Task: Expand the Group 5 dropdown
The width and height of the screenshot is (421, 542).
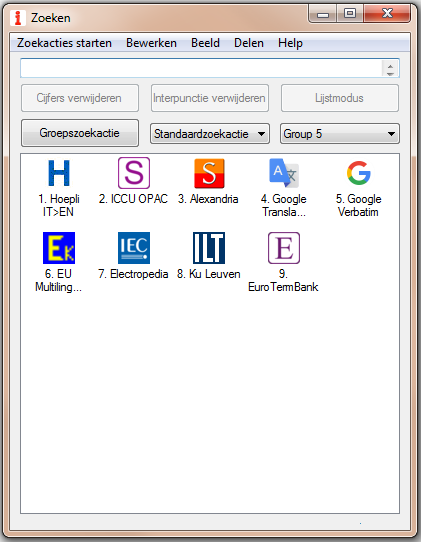Action: (340, 134)
